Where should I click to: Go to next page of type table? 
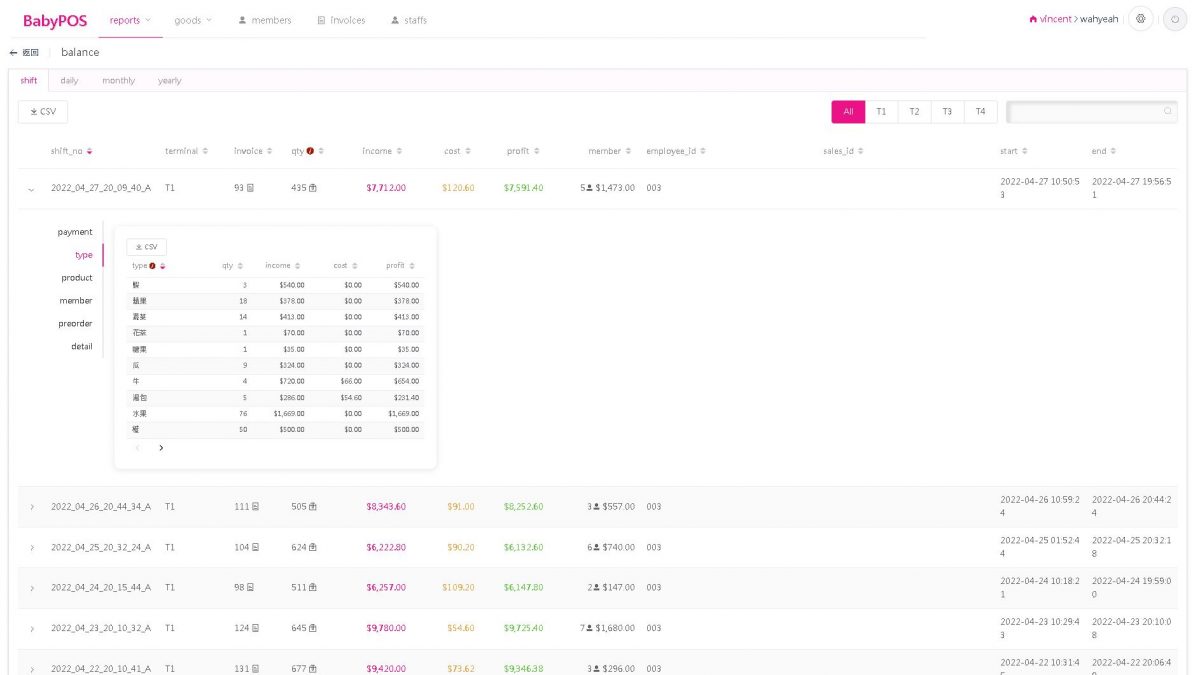tap(161, 448)
